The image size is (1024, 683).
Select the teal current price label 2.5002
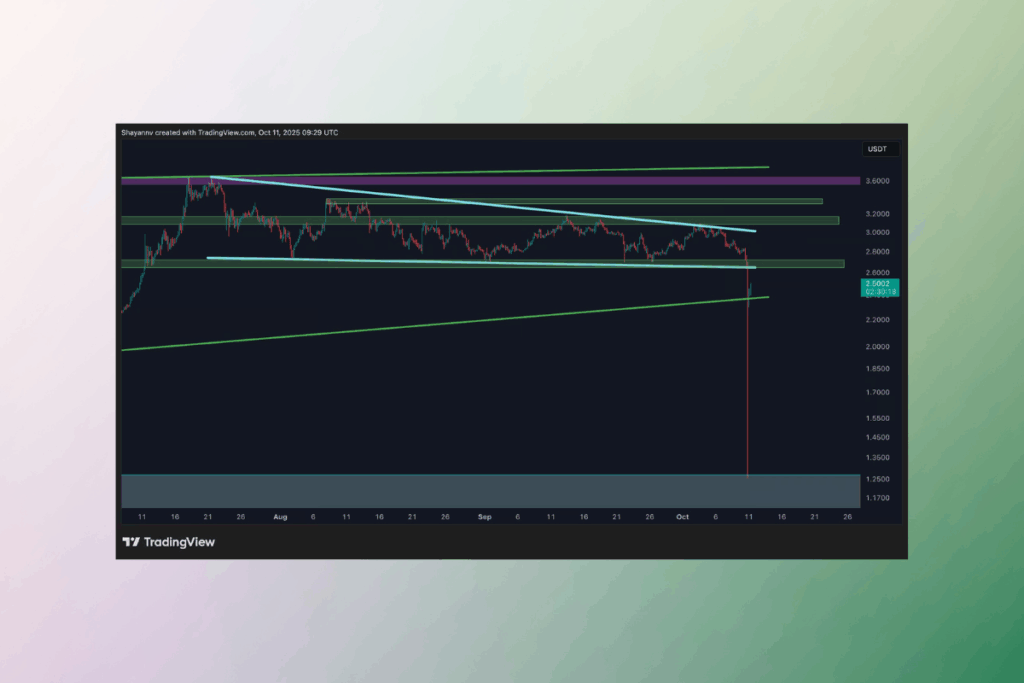coord(879,284)
